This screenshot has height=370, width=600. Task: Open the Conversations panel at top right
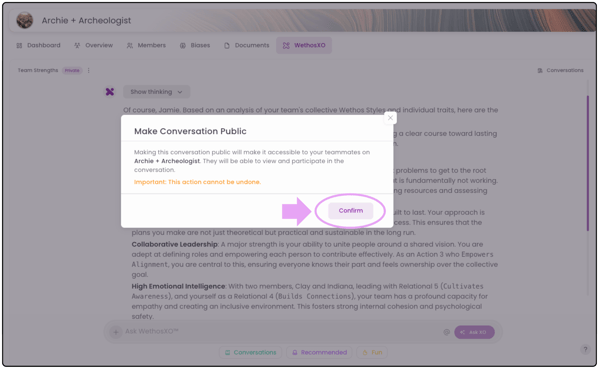point(561,70)
